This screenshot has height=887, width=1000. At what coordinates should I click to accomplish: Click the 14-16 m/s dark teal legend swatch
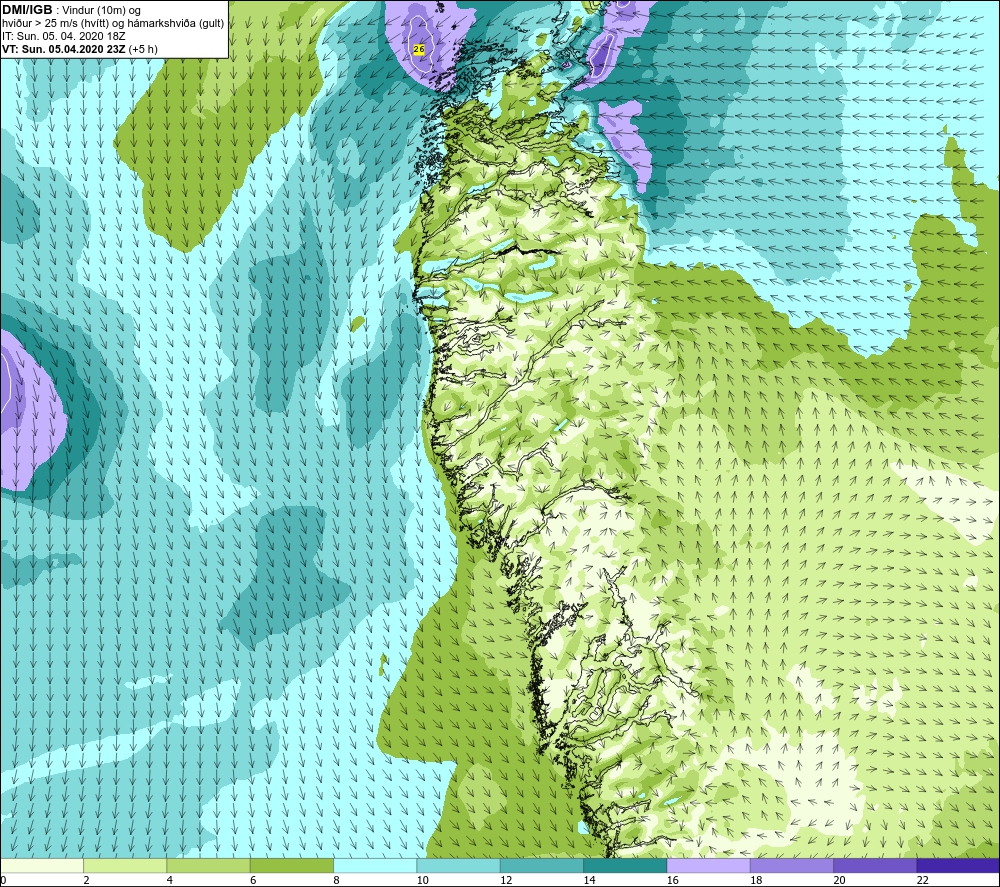pos(625,865)
